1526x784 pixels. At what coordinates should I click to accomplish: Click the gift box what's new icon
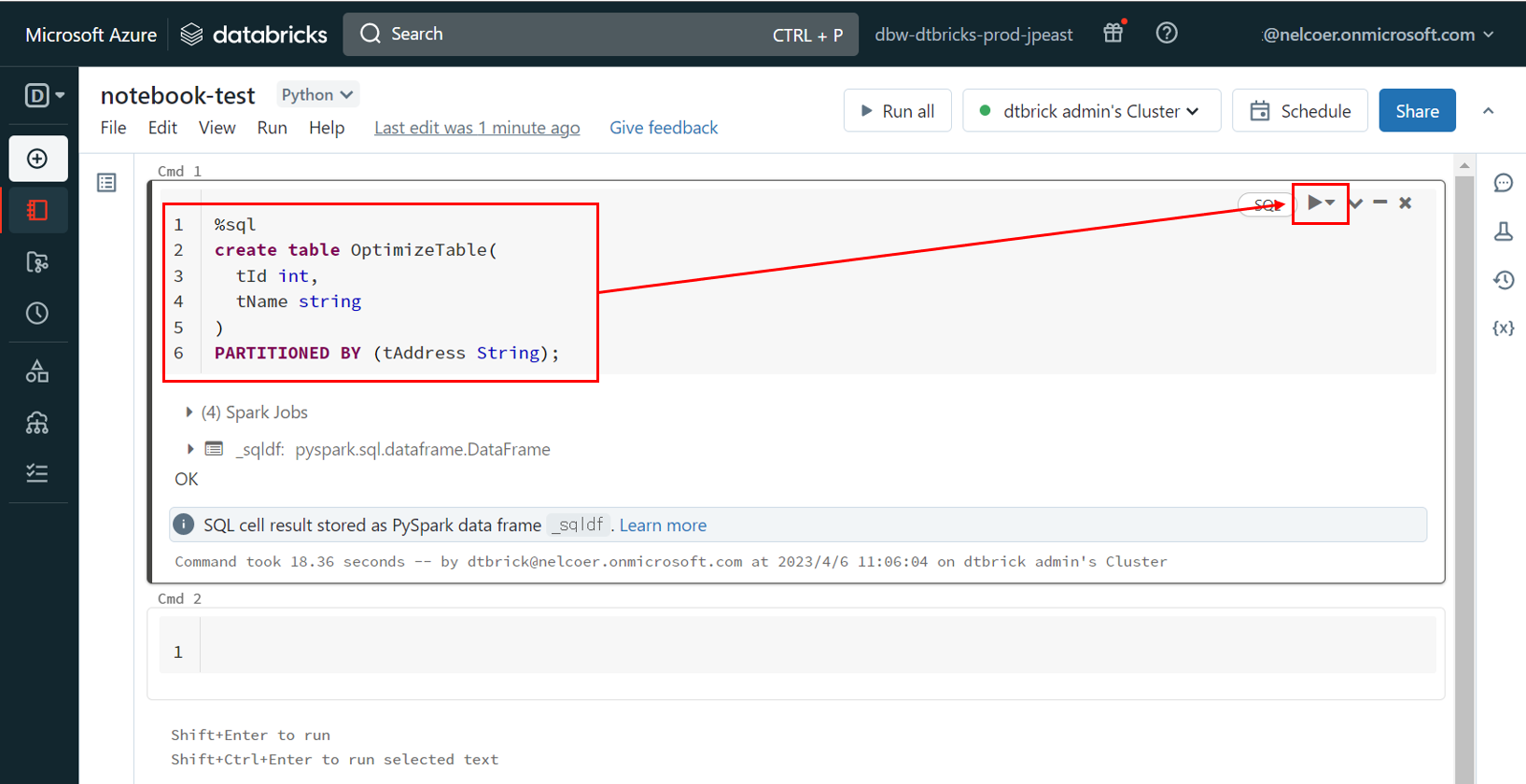1113,34
